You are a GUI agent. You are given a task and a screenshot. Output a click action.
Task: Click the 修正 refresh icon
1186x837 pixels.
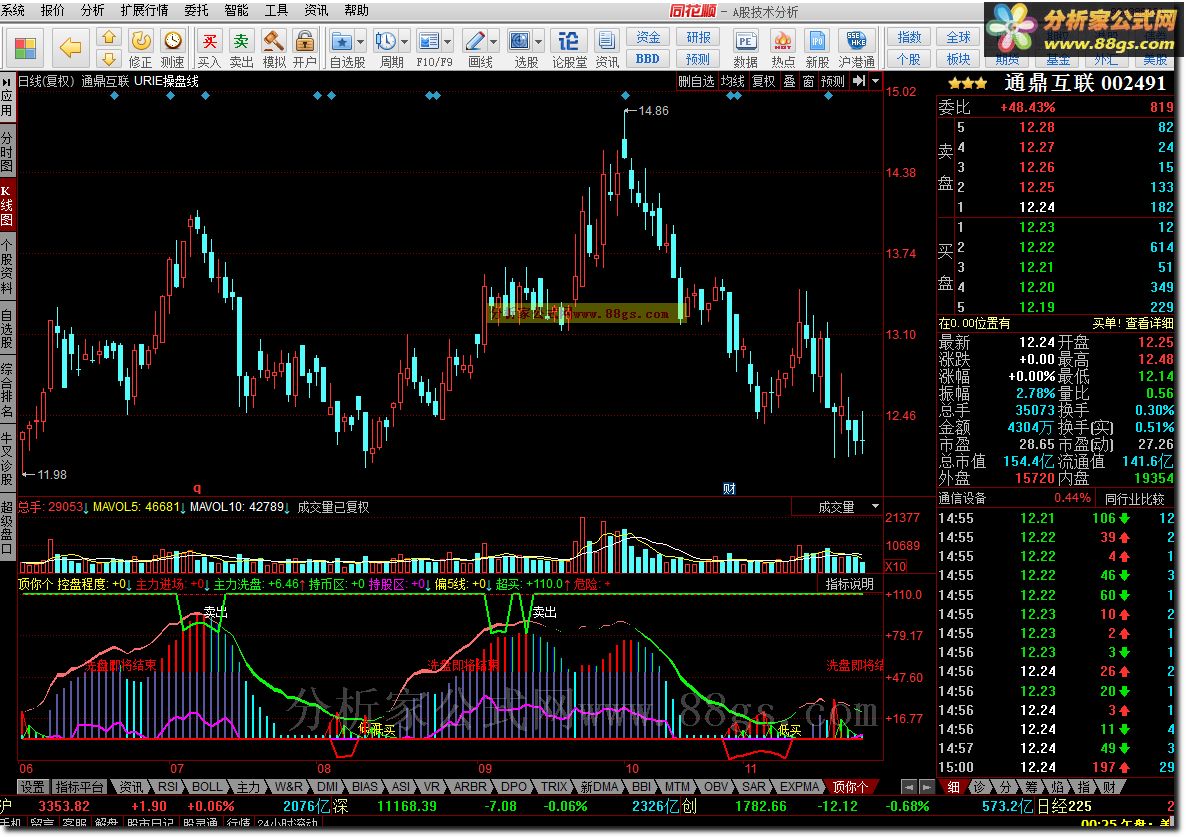point(141,41)
